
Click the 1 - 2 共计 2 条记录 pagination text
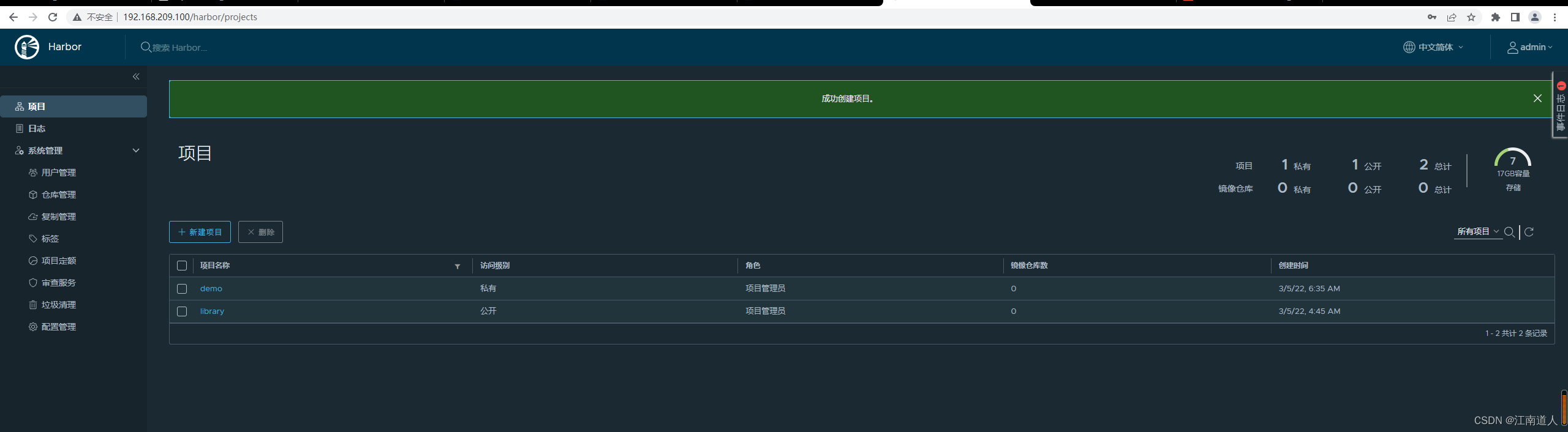tap(1516, 333)
